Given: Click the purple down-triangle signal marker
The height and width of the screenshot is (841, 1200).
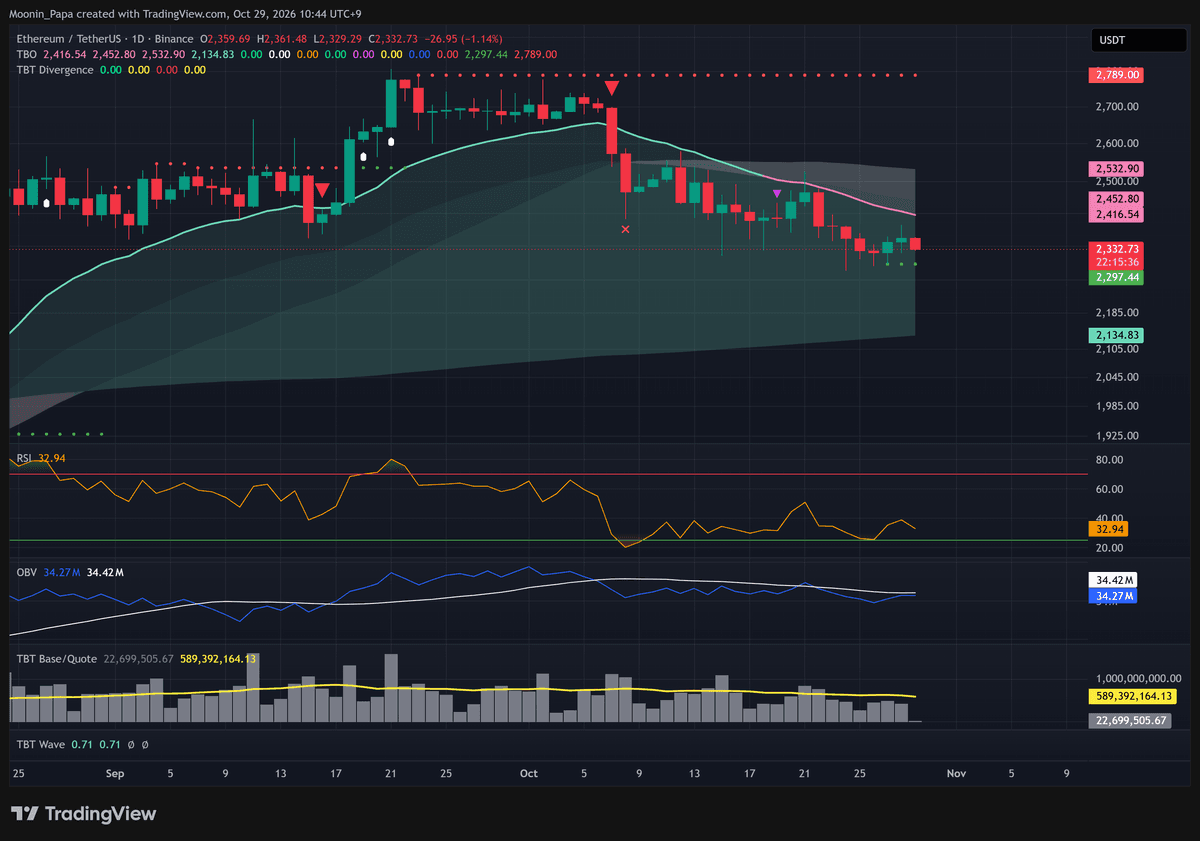Looking at the screenshot, I should click(x=777, y=193).
